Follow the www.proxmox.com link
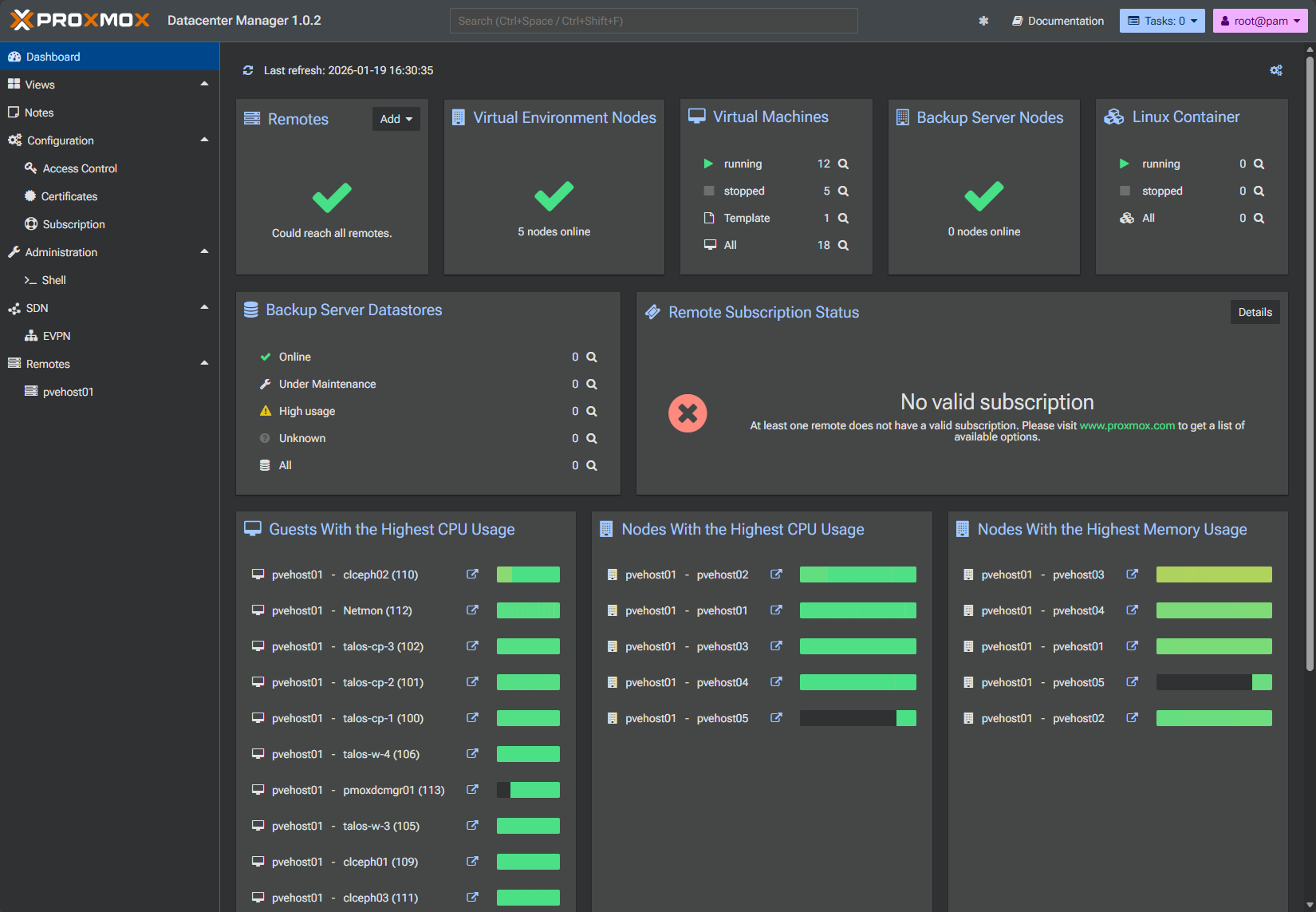The width and height of the screenshot is (1316, 912). [x=1127, y=425]
